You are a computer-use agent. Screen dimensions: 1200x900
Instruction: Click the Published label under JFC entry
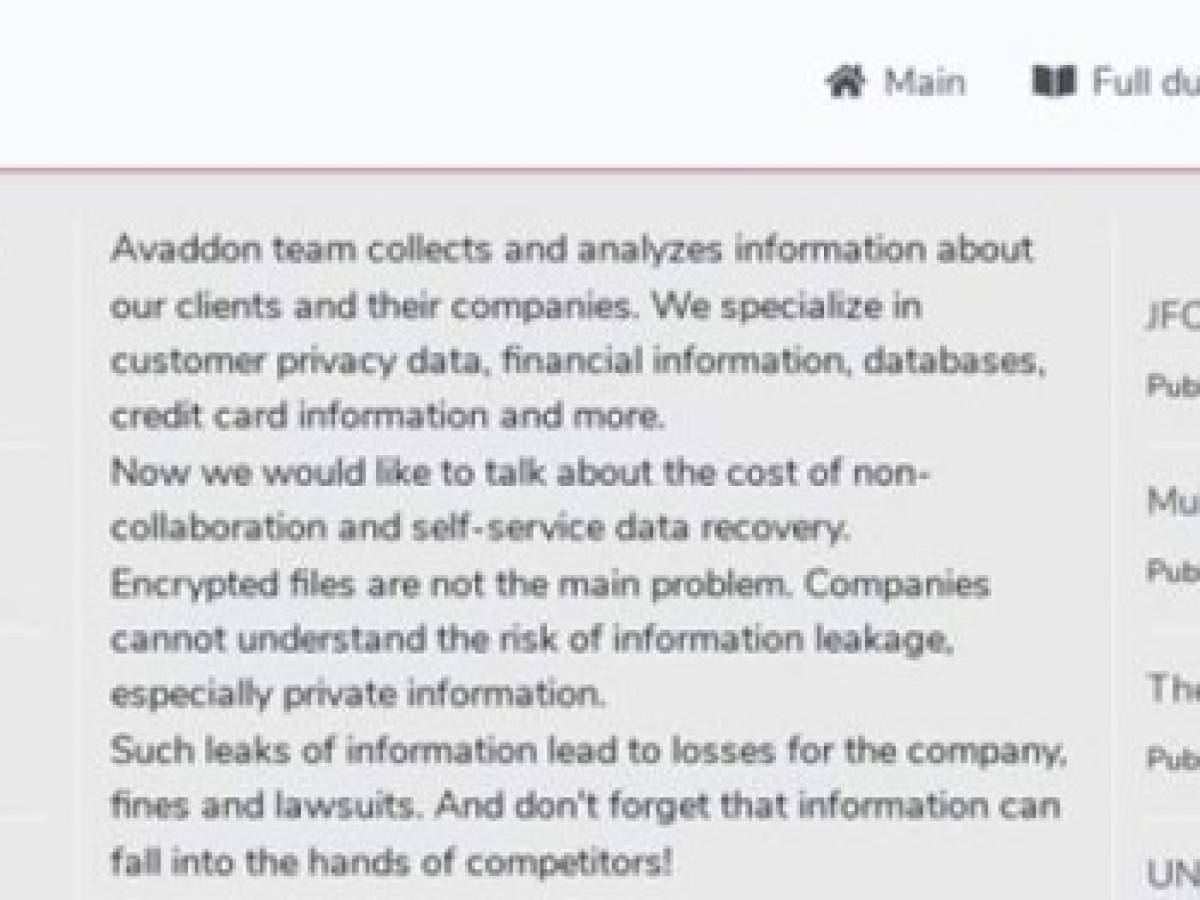(1172, 385)
